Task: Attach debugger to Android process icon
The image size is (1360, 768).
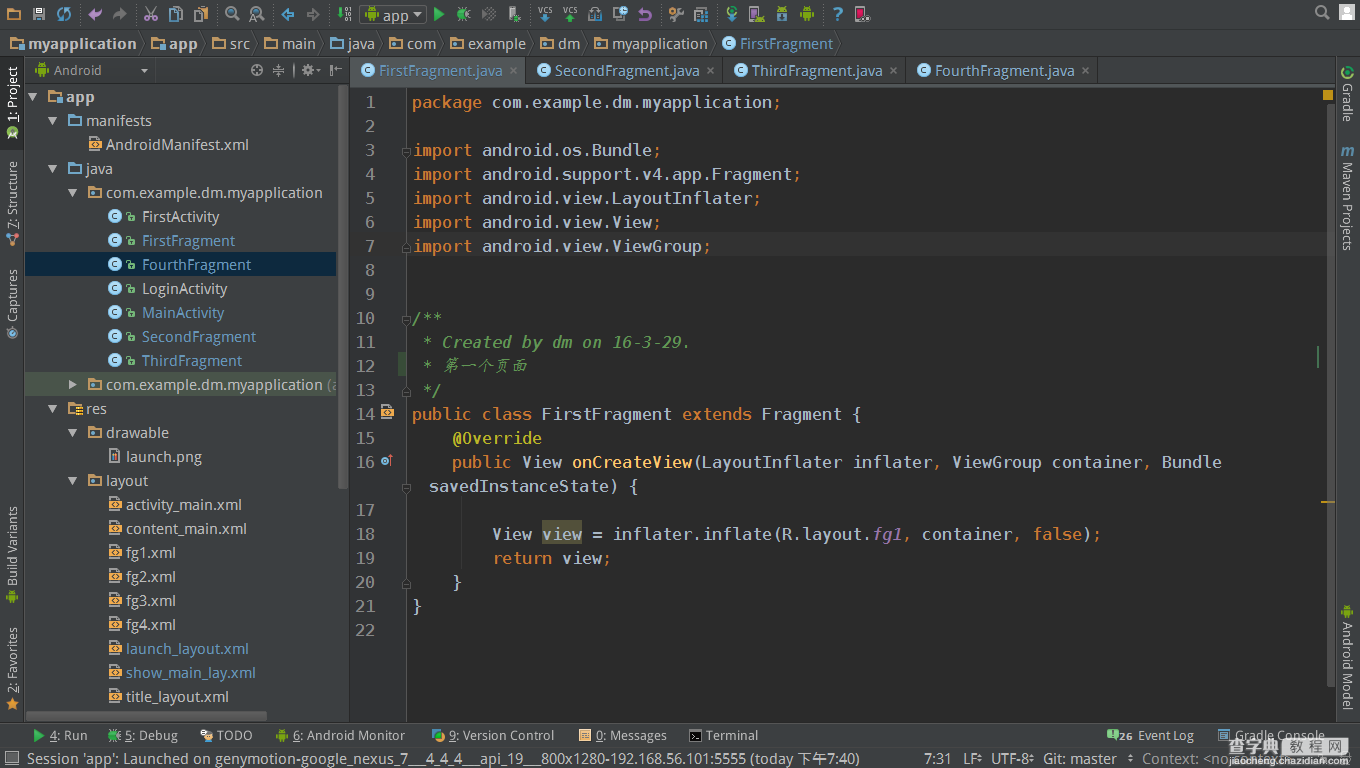Action: coord(514,14)
